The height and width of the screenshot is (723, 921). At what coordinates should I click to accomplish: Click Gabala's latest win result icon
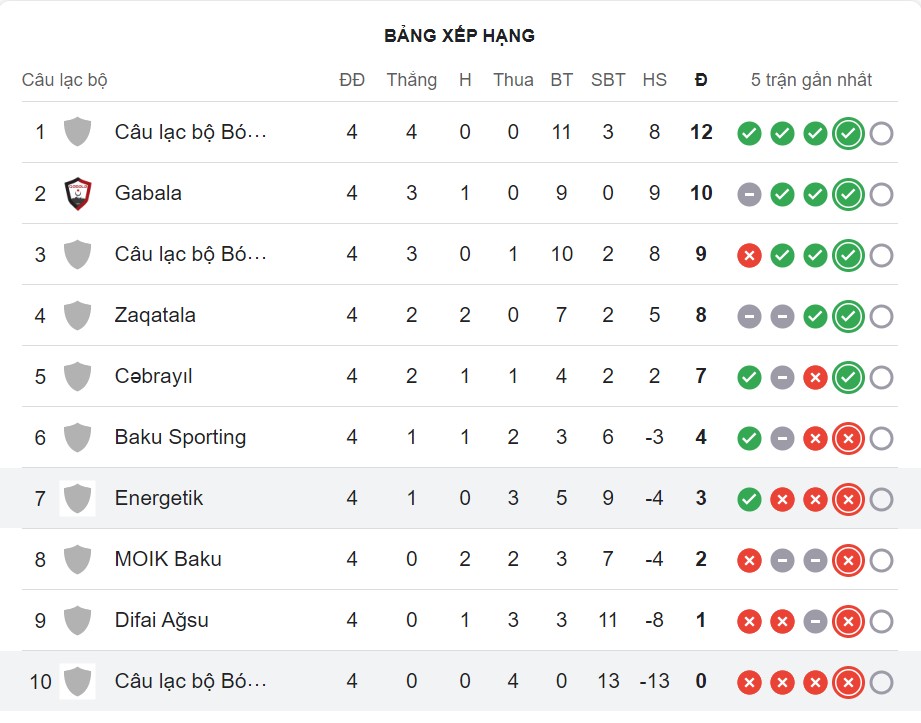[x=848, y=194]
